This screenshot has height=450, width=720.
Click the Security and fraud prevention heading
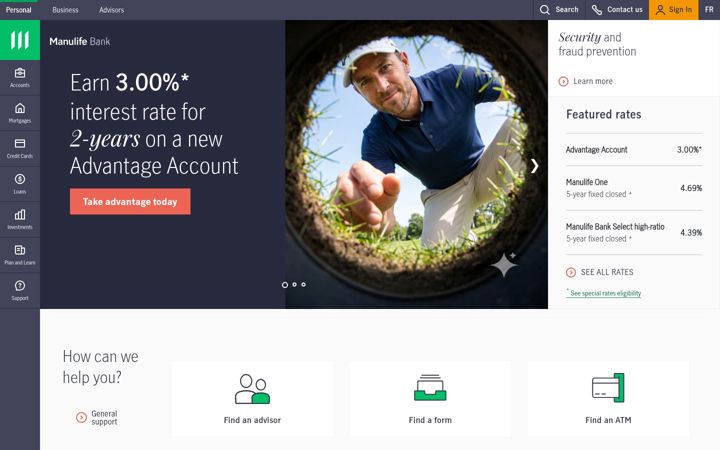coord(597,44)
